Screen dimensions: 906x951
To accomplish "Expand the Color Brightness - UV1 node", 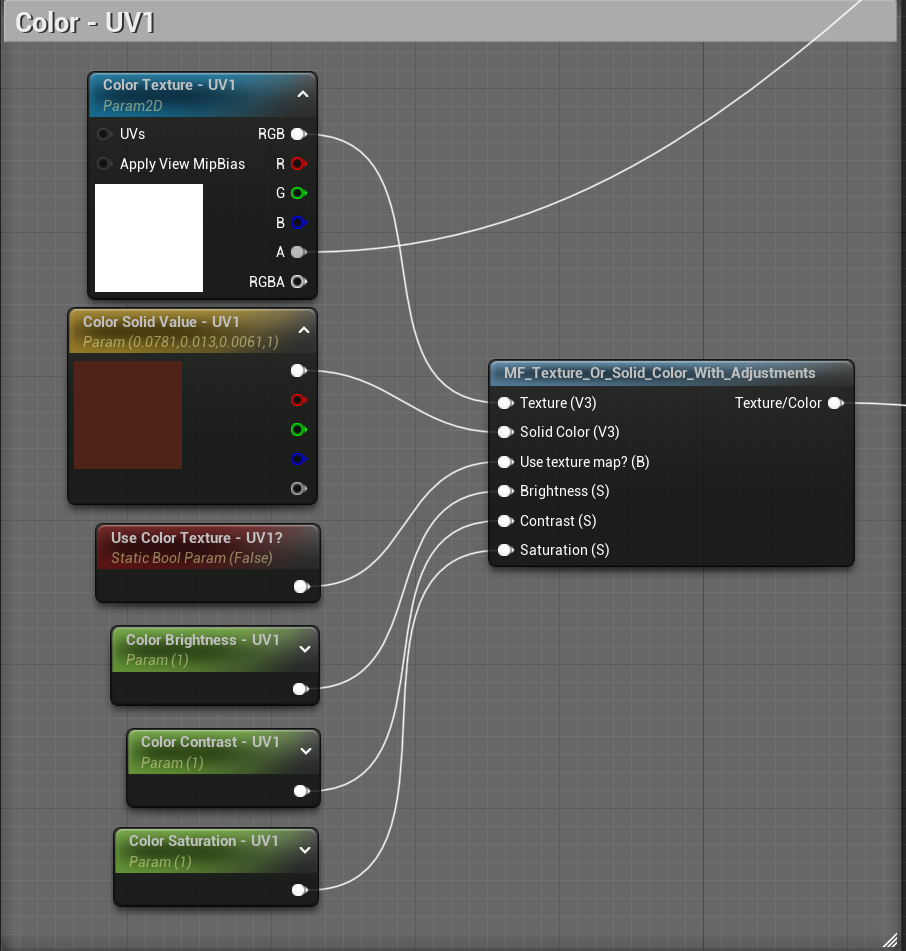I will 306,649.
